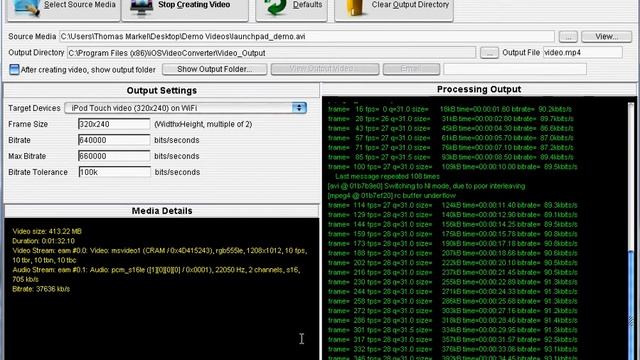Click the log line for frame= 202
This screenshot has width=640, height=360.
pyautogui.click(x=453, y=263)
